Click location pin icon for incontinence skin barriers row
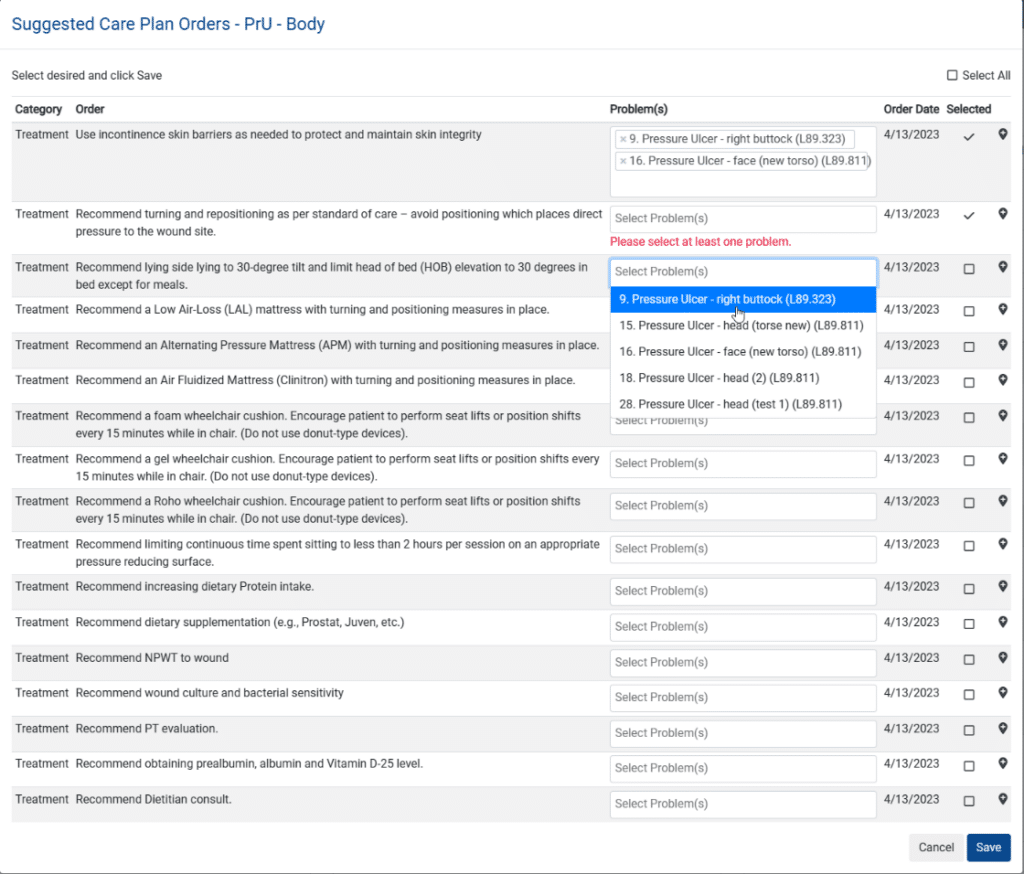 pos(1002,135)
